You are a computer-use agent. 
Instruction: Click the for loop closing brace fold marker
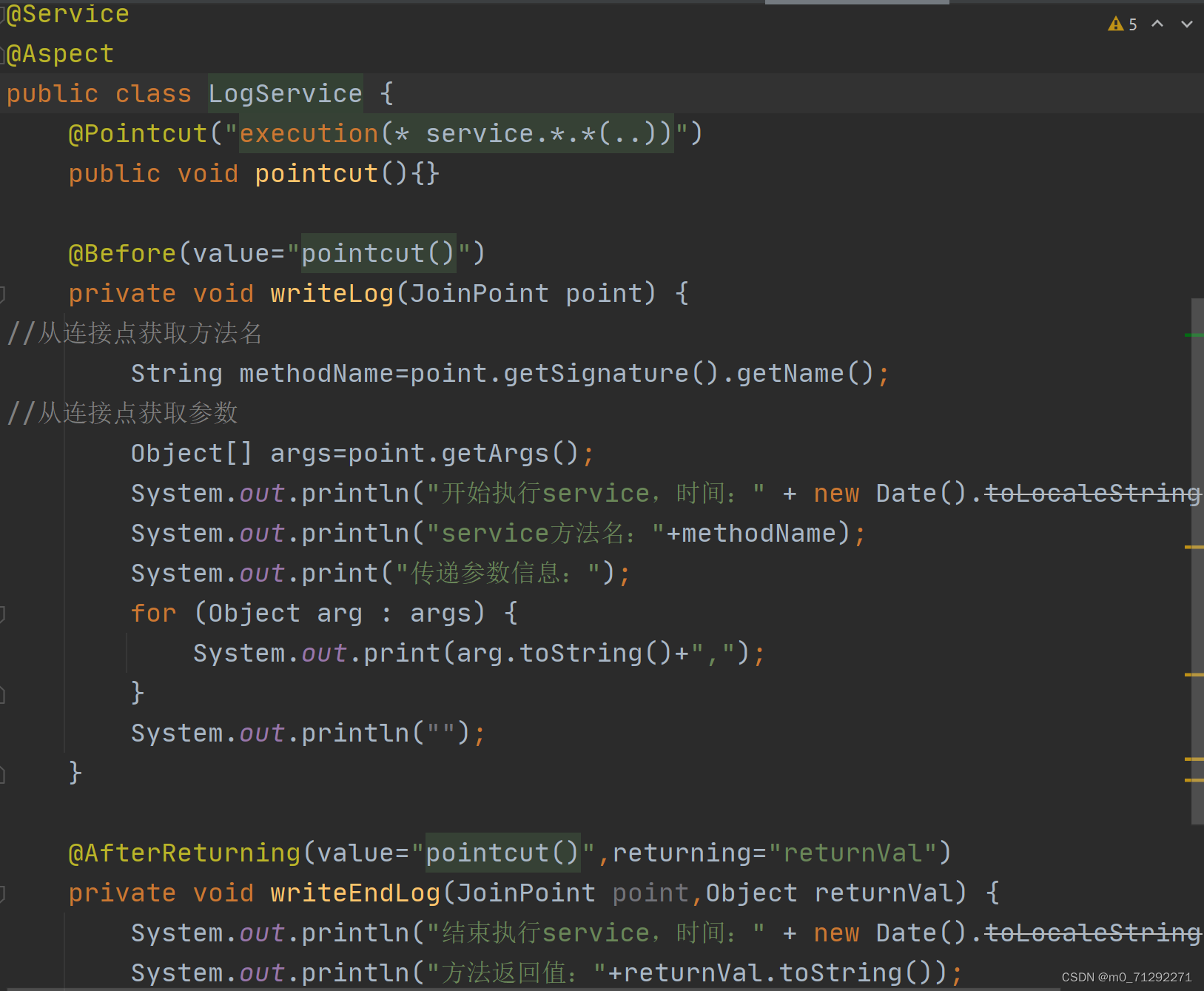pos(2,693)
